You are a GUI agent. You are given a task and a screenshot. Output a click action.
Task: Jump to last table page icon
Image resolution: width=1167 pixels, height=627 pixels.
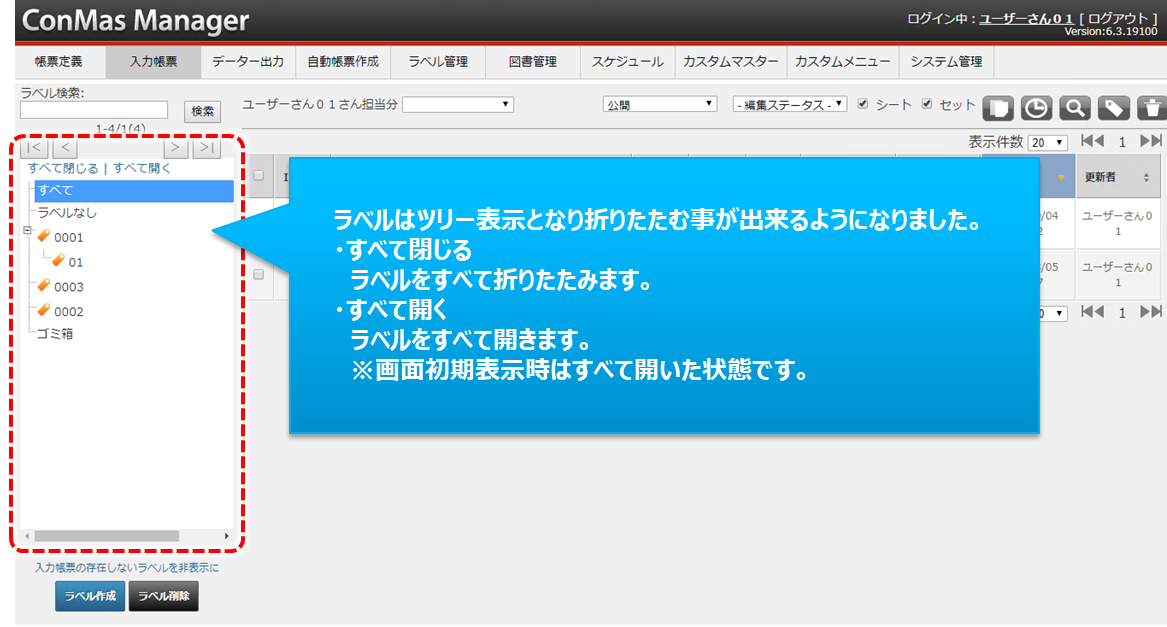(1151, 142)
